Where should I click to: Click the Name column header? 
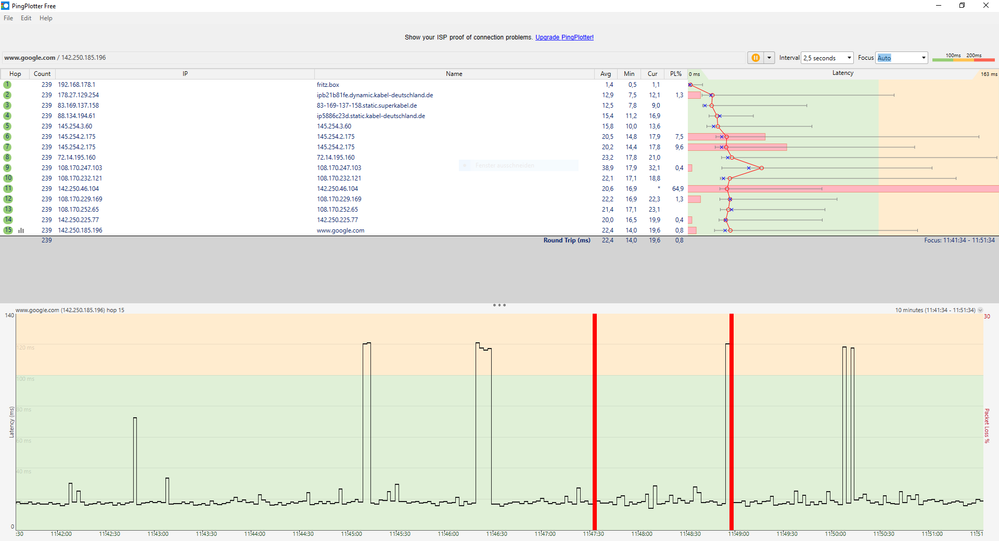click(454, 74)
